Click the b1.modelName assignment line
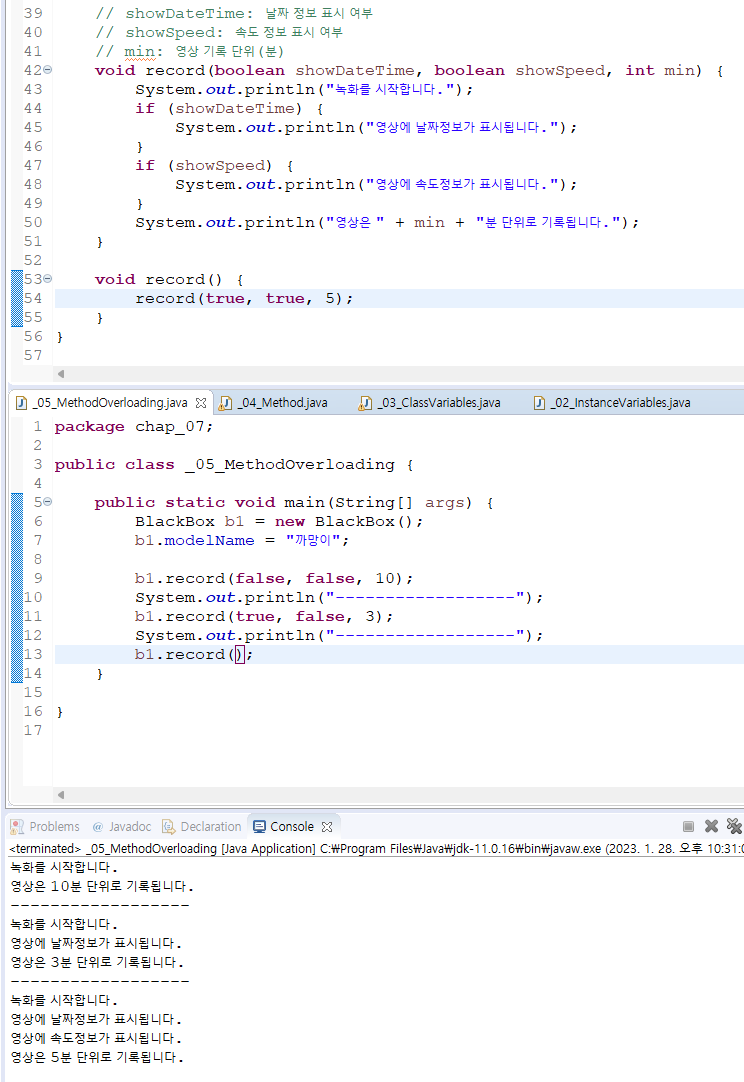The height and width of the screenshot is (1082, 744). pyautogui.click(x=242, y=540)
